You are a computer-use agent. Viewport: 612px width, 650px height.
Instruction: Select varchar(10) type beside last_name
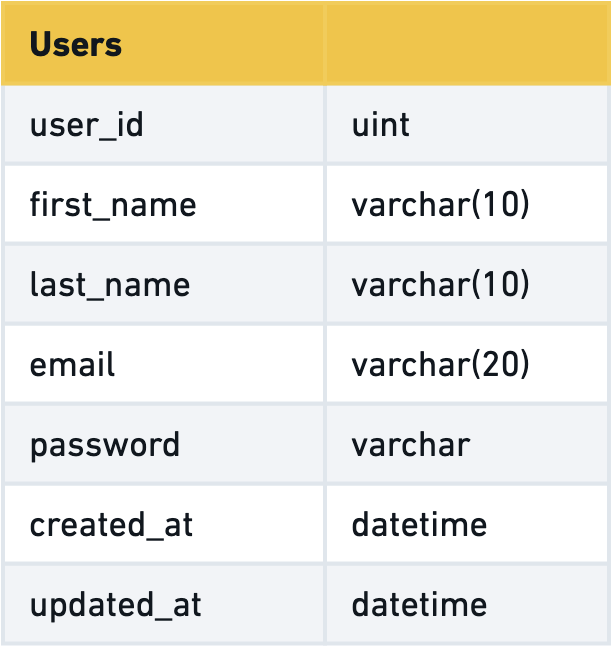coord(440,285)
